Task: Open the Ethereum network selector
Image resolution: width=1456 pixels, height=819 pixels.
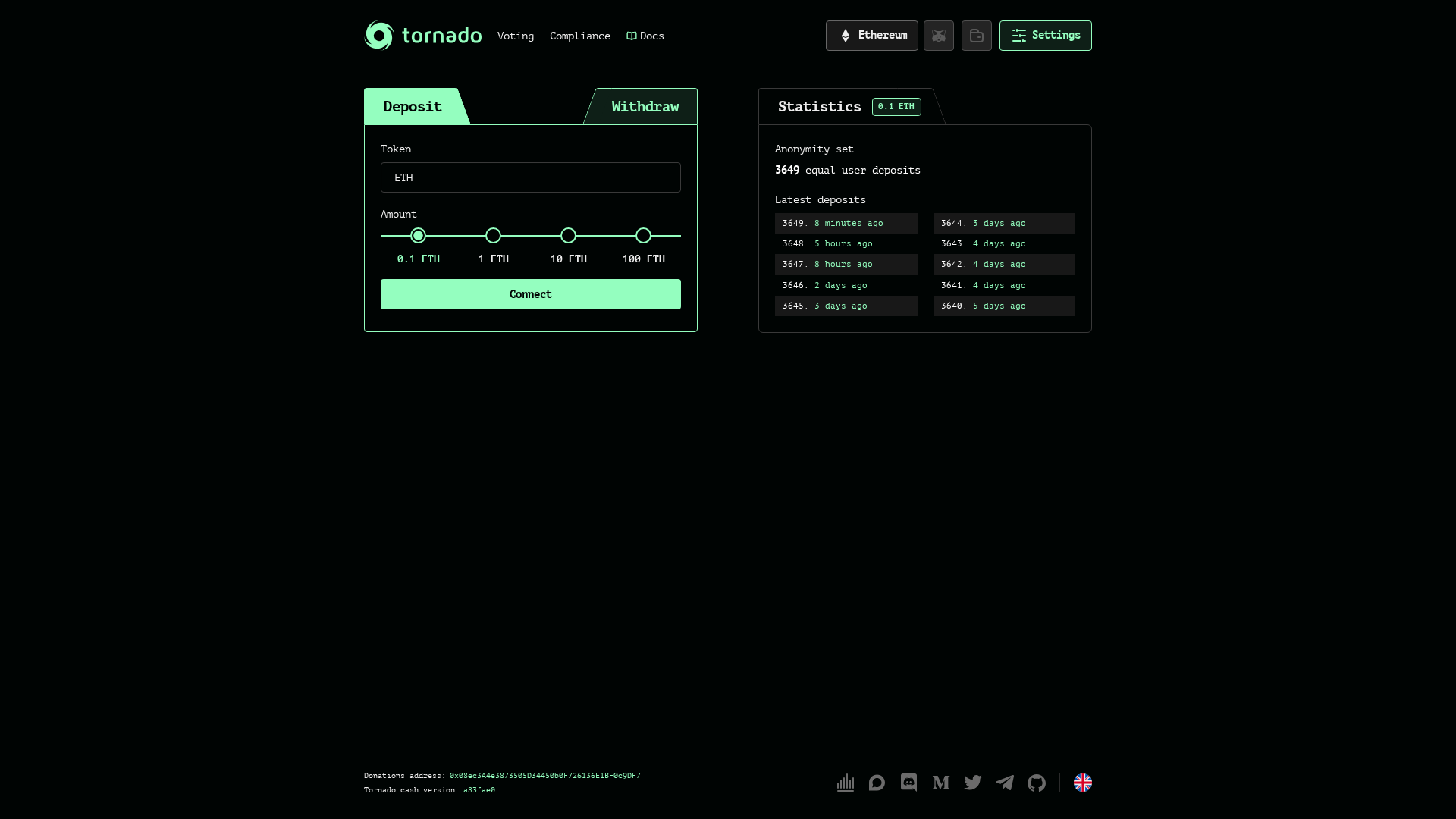Action: 872,36
